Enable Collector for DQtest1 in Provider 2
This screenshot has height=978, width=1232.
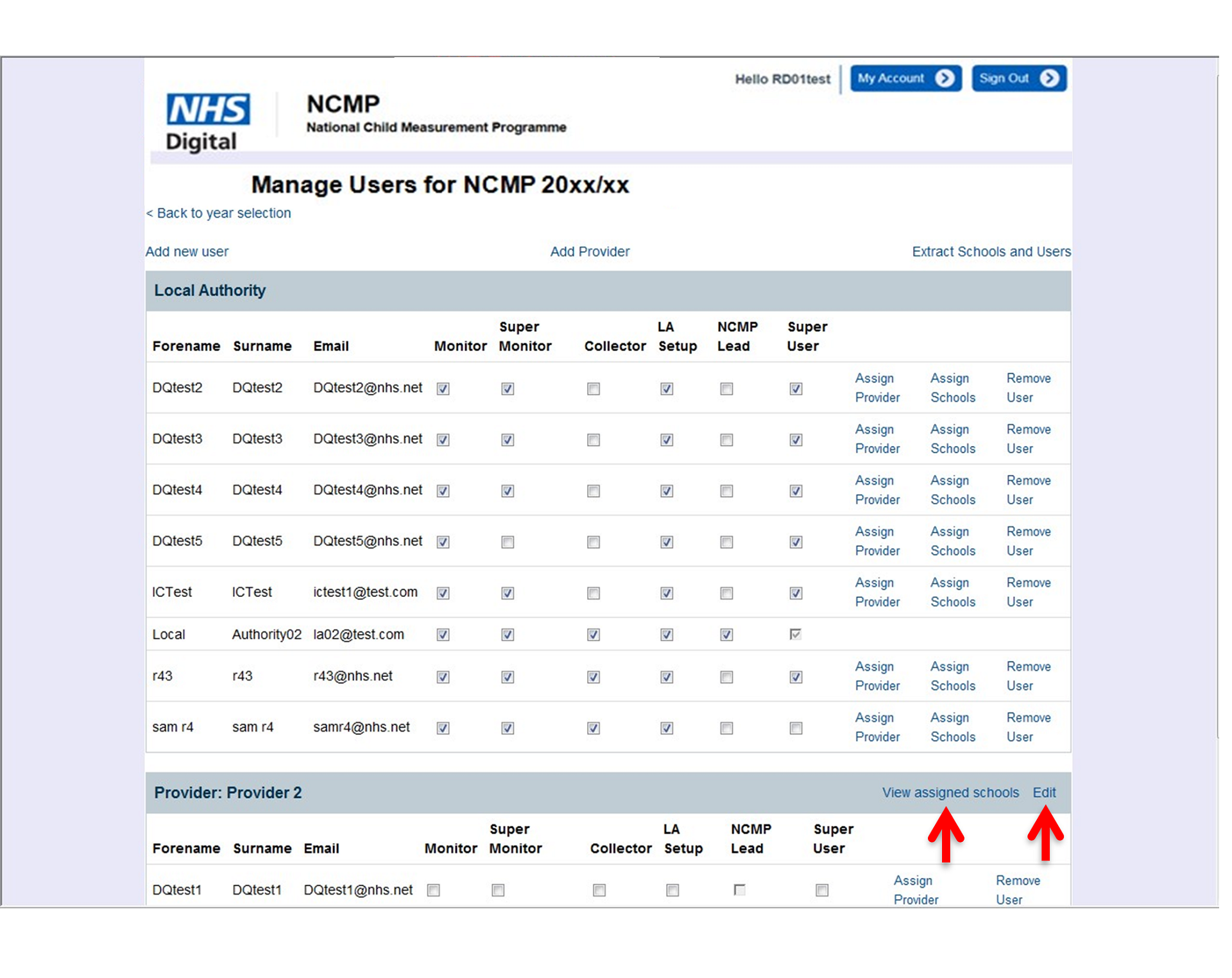[599, 890]
